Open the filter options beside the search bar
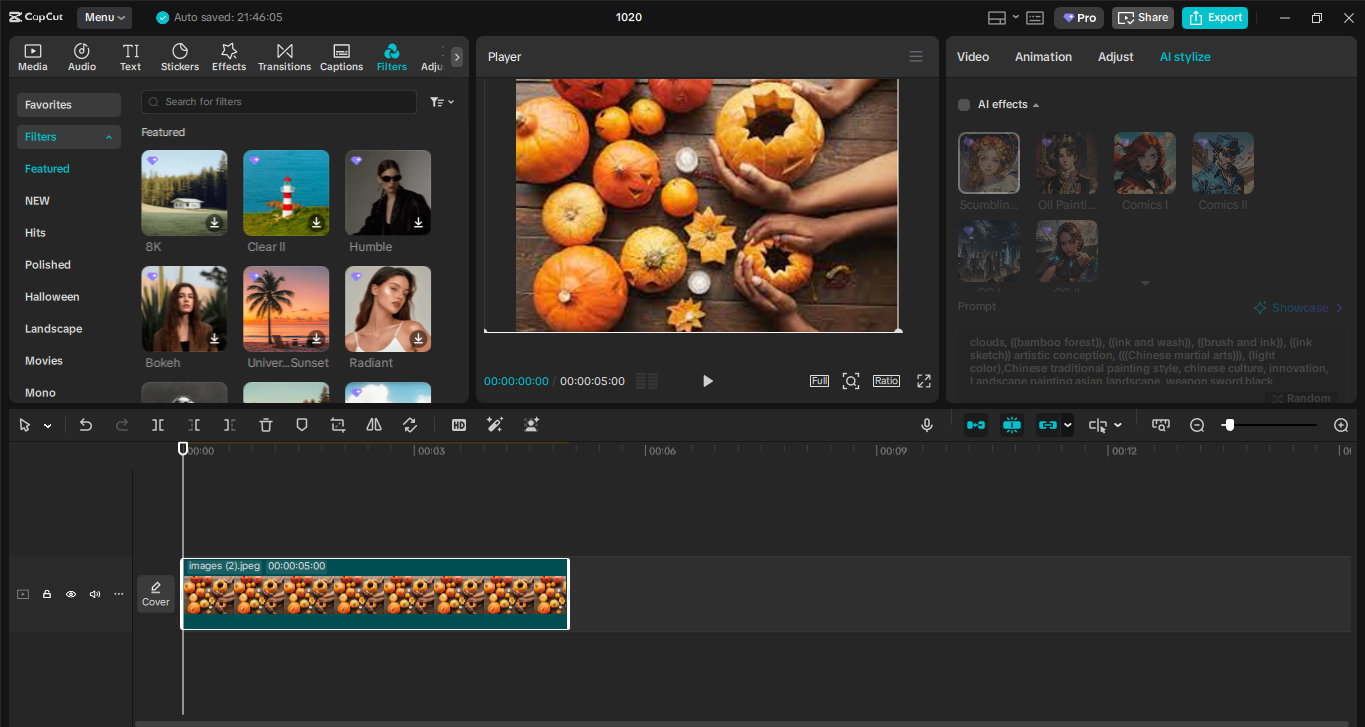The width and height of the screenshot is (1365, 727). (x=441, y=101)
